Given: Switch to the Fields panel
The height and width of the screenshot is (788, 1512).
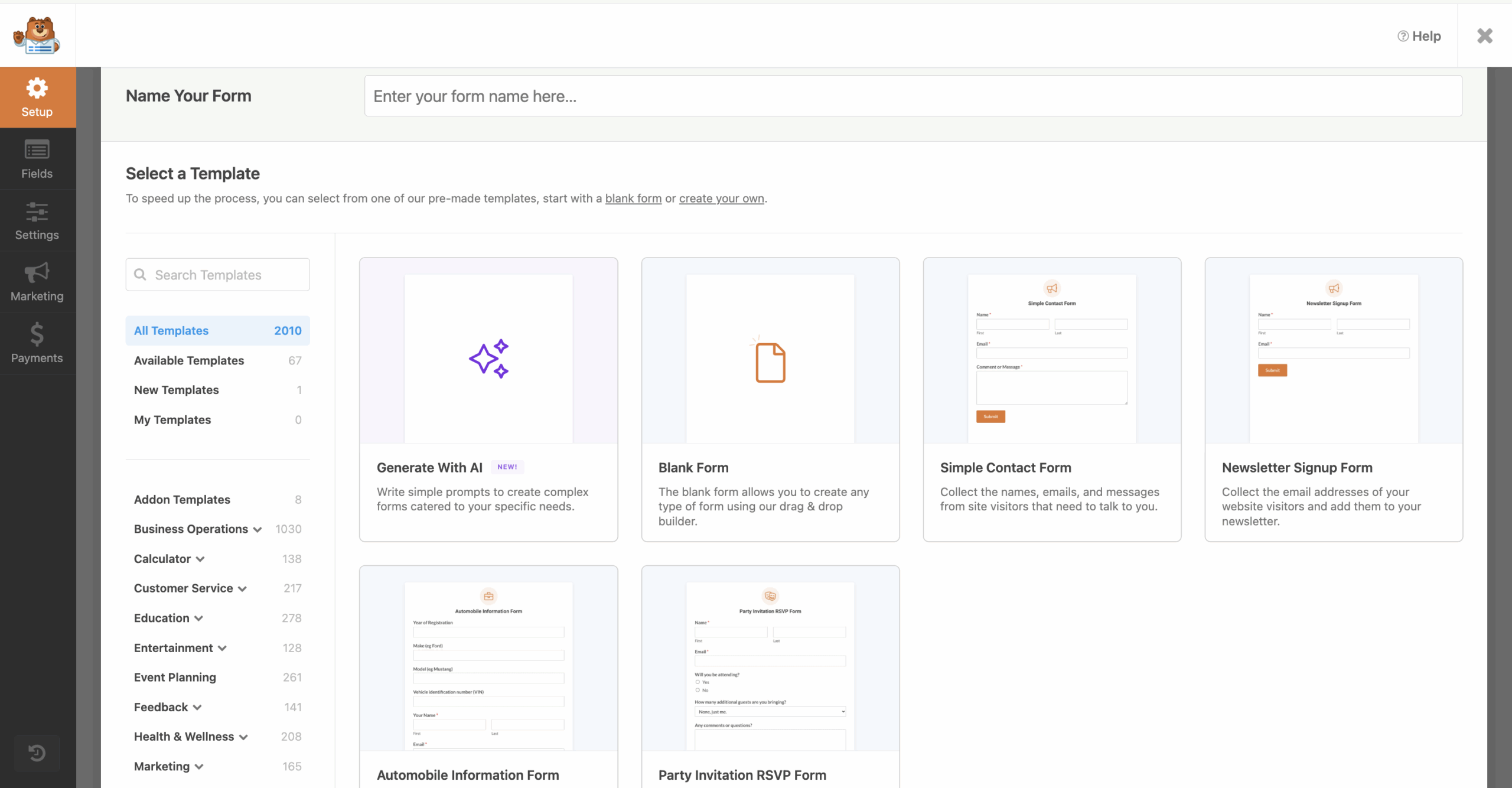Looking at the screenshot, I should click(37, 158).
